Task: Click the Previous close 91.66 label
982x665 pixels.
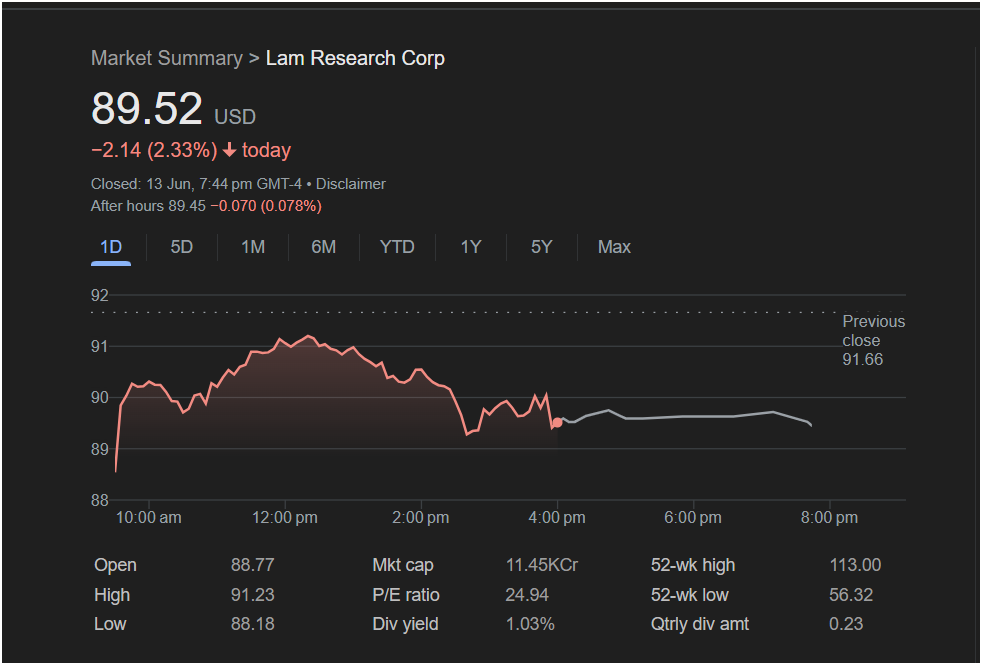Action: pyautogui.click(x=874, y=340)
